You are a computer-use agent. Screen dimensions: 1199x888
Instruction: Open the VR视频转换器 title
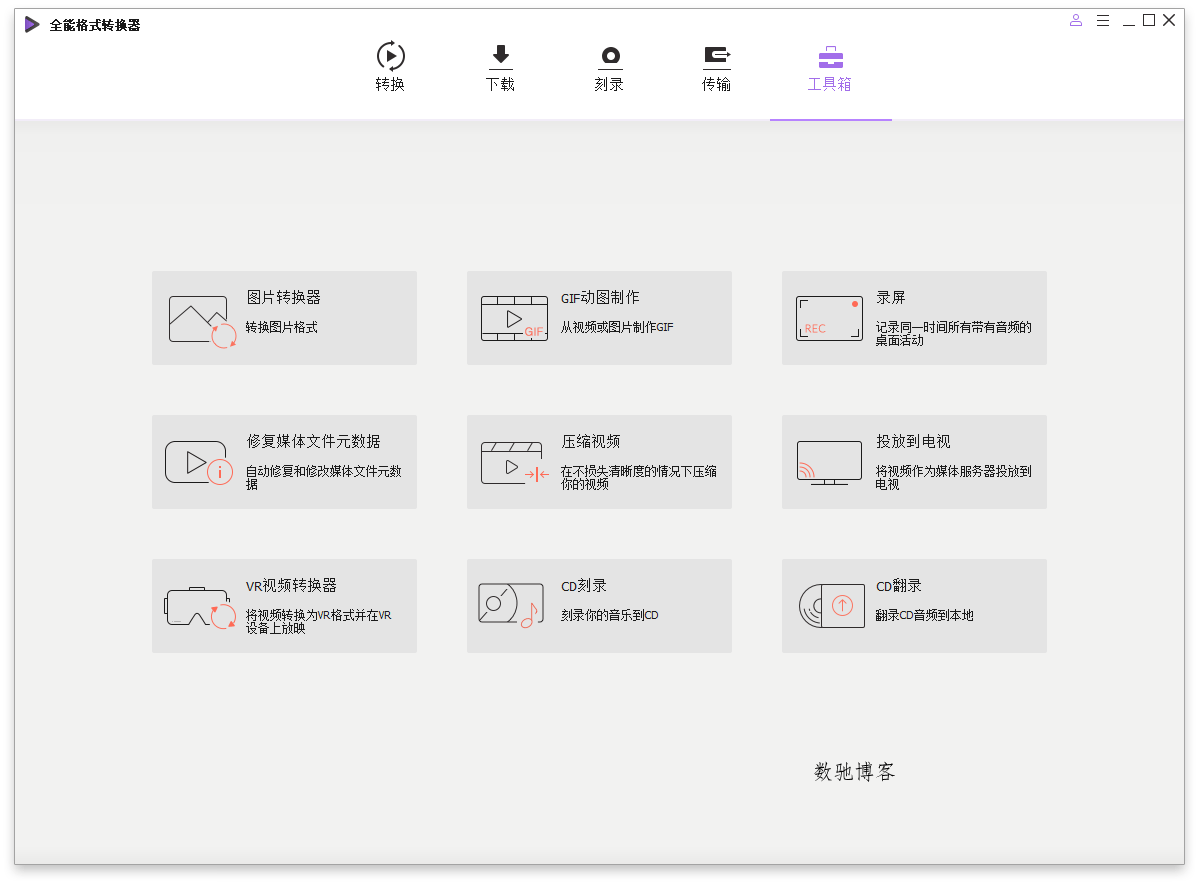pos(291,585)
